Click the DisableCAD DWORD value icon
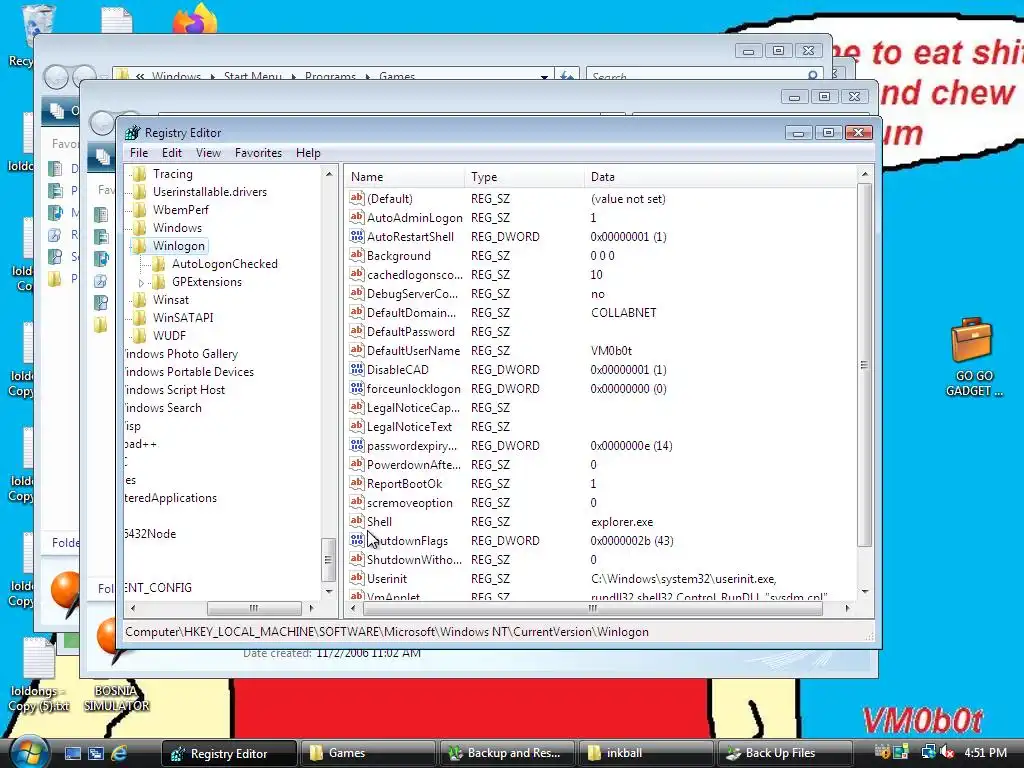This screenshot has width=1024, height=768. pyautogui.click(x=357, y=368)
